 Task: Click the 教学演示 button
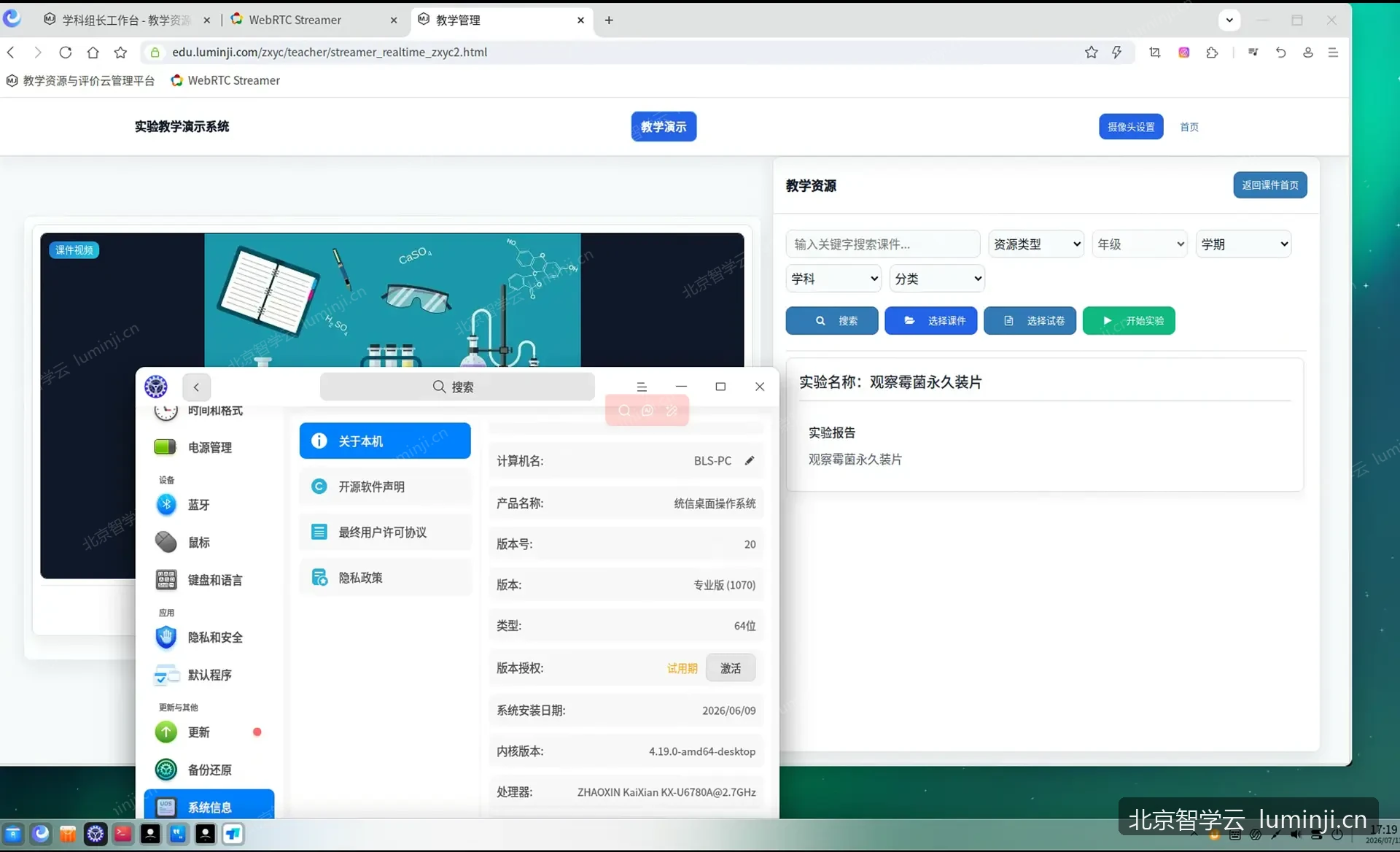[x=664, y=126]
